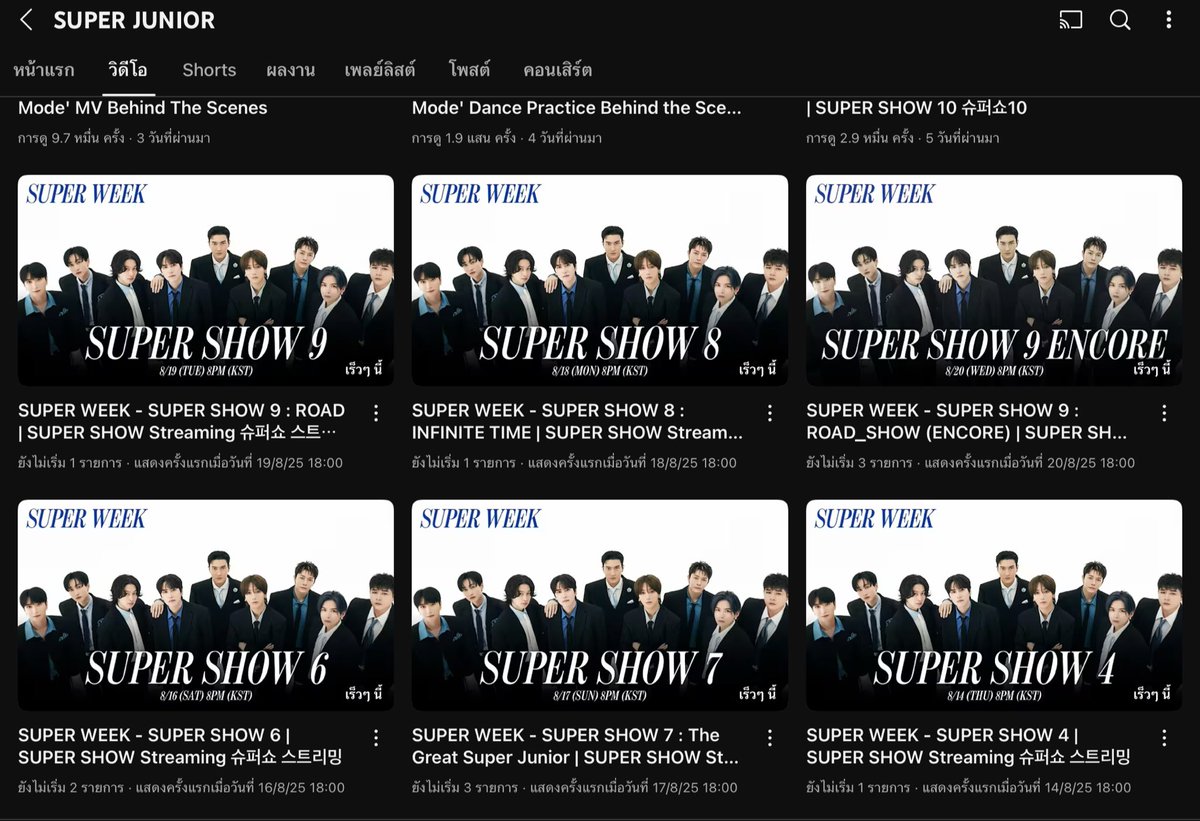Image resolution: width=1200 pixels, height=821 pixels.
Task: Click premiere info dated 19/8/25 18:00
Action: (181, 463)
